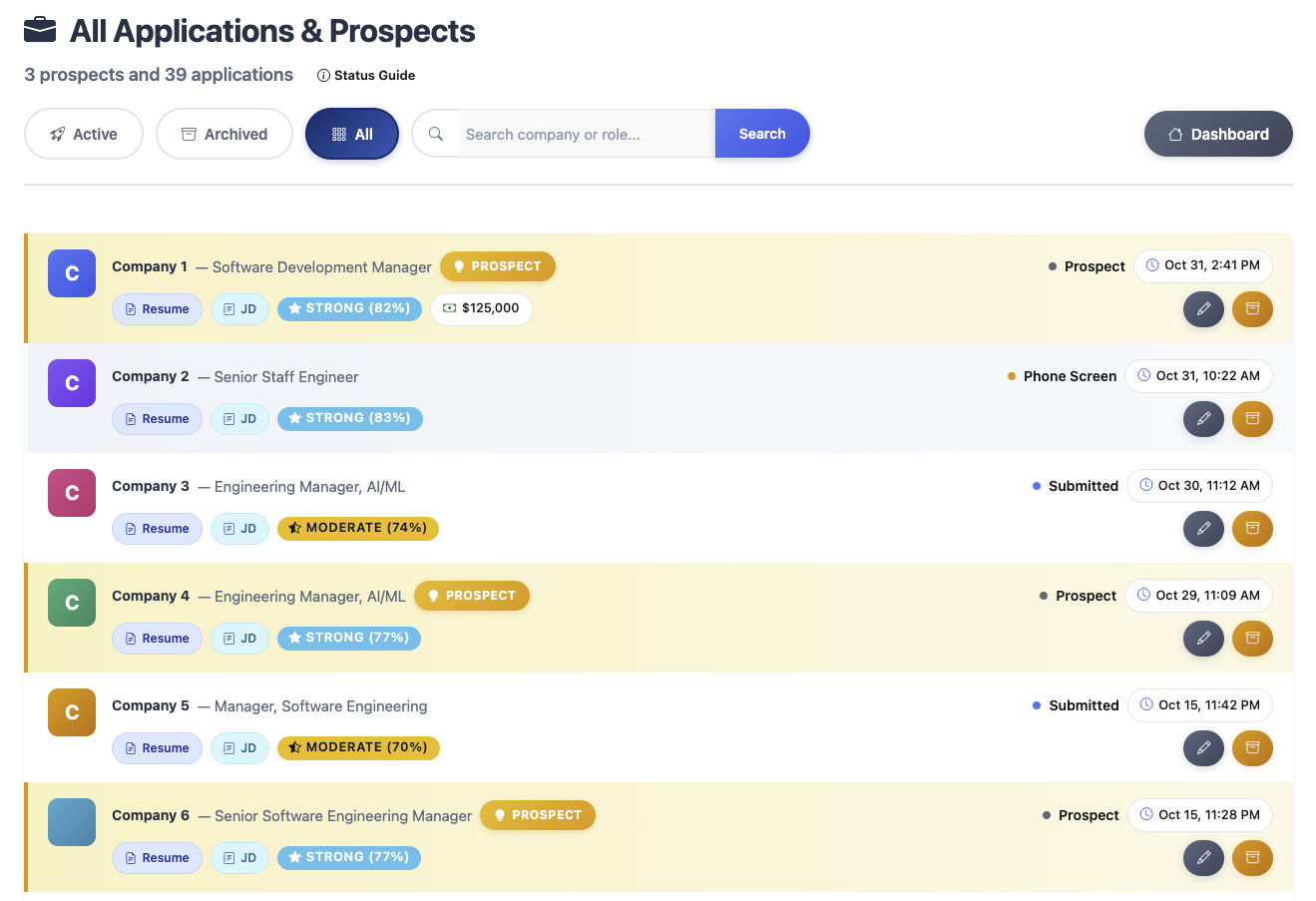Open Company 2's Phone Screen status

pos(1070,376)
